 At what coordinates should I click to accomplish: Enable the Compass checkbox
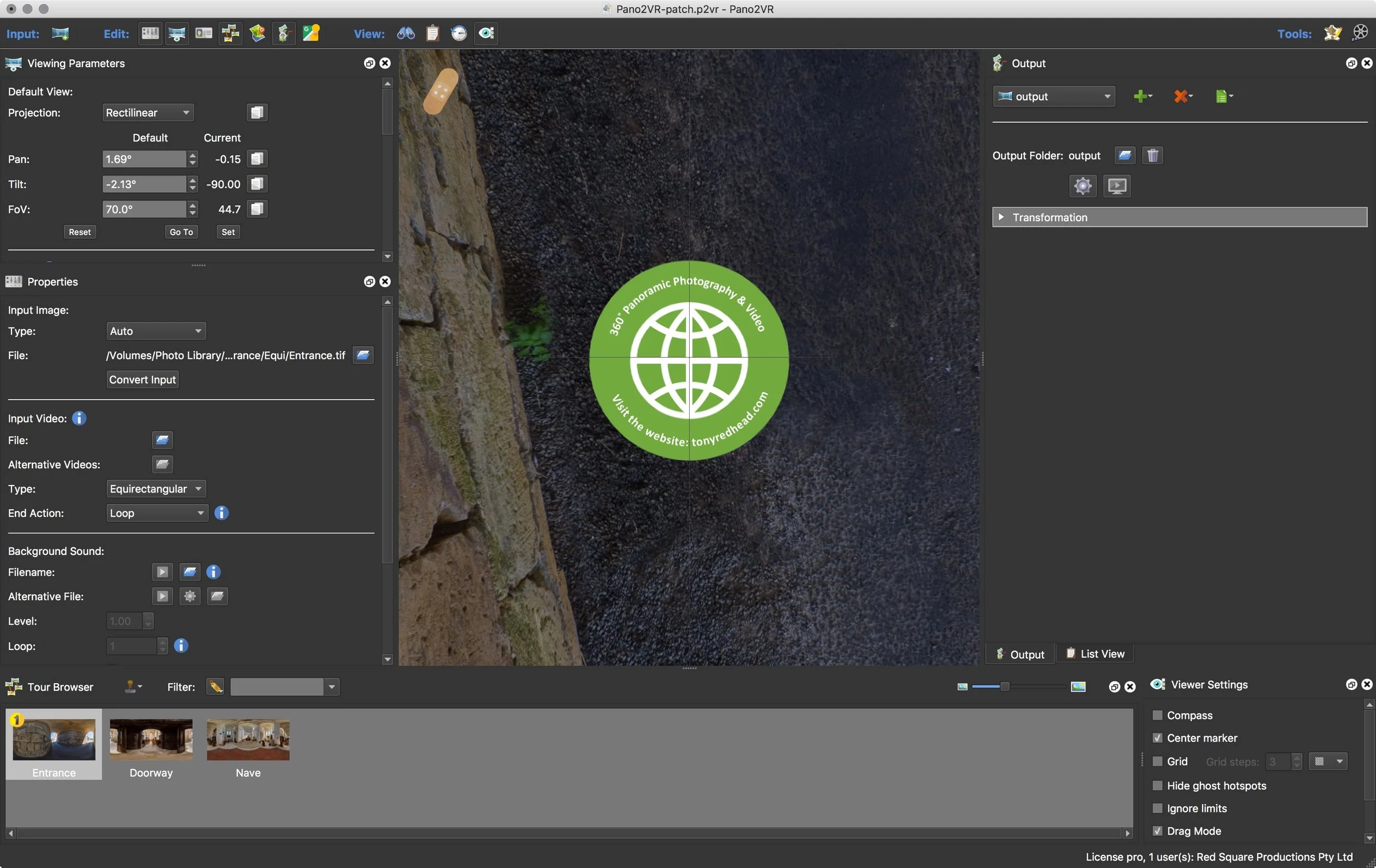[1157, 715]
